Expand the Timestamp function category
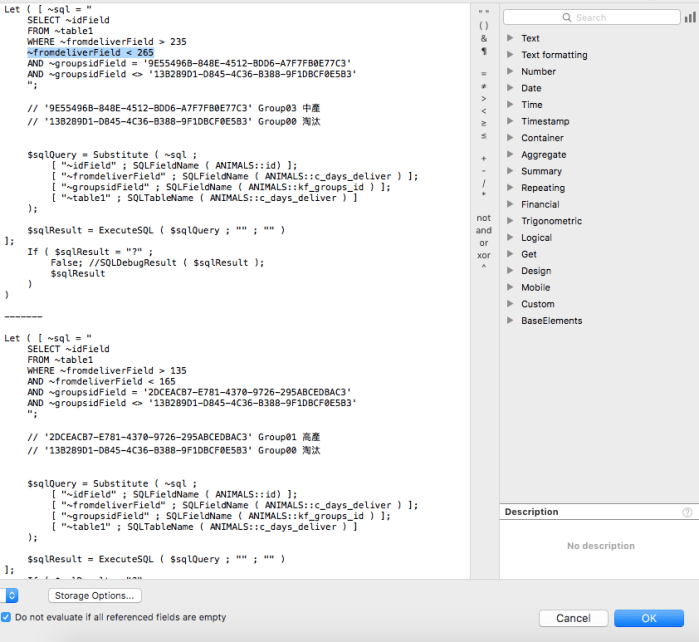 coord(510,121)
